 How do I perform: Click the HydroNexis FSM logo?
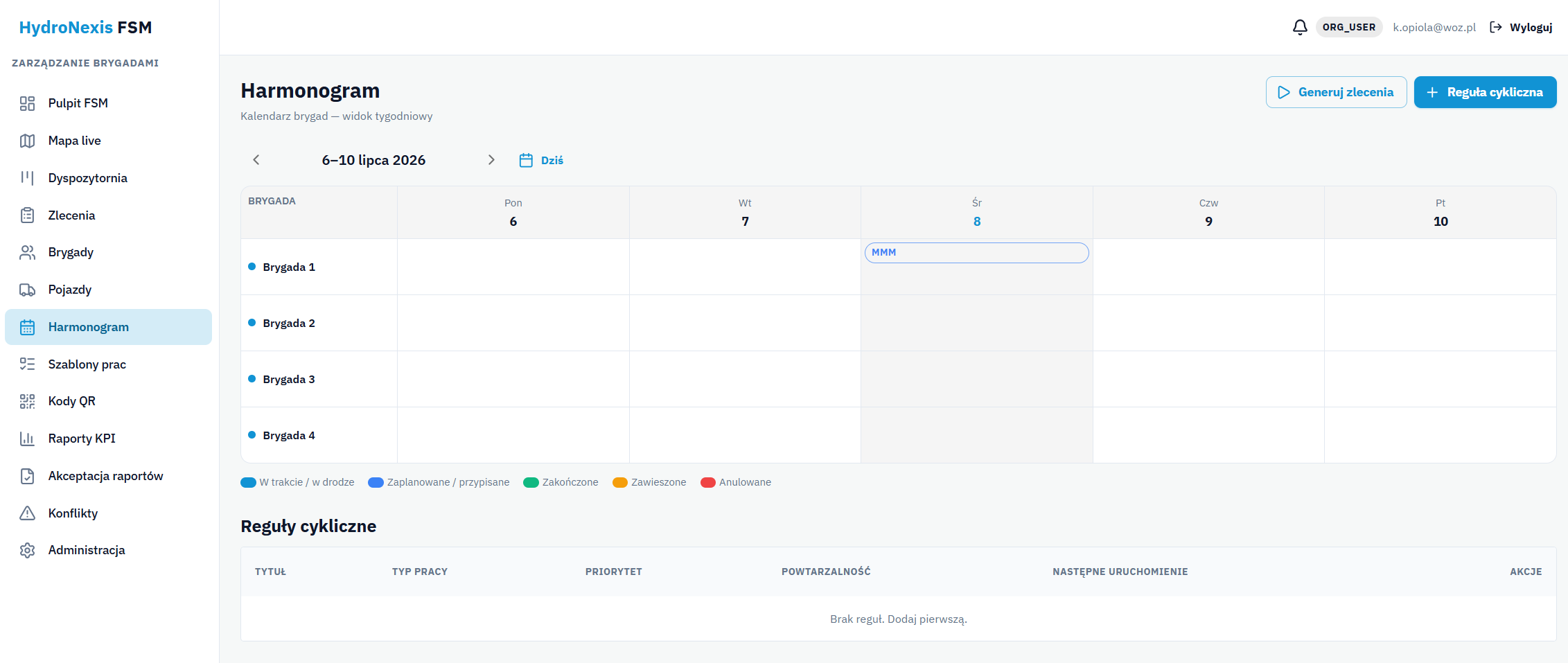click(x=85, y=27)
